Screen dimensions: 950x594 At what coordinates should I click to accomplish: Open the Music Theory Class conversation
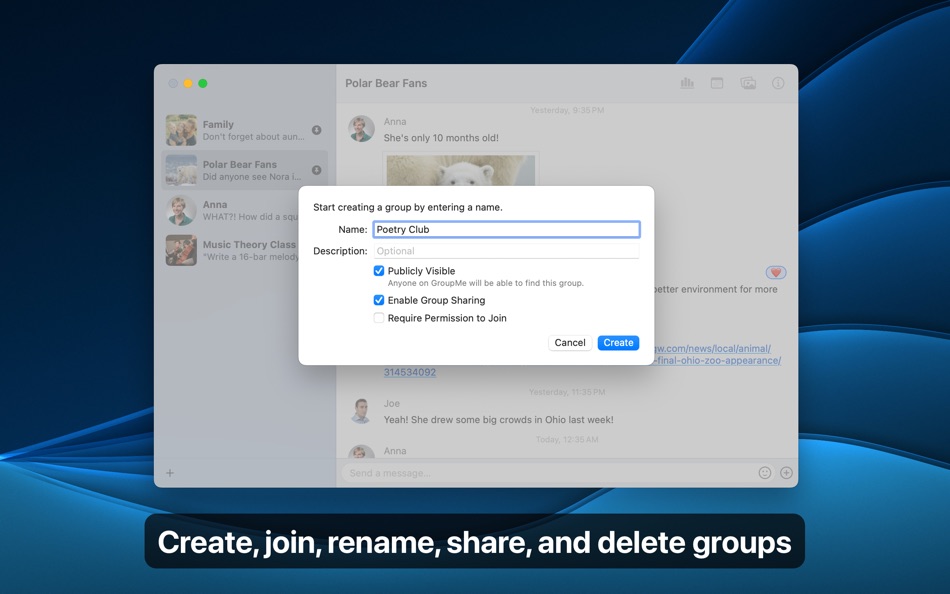coord(244,250)
